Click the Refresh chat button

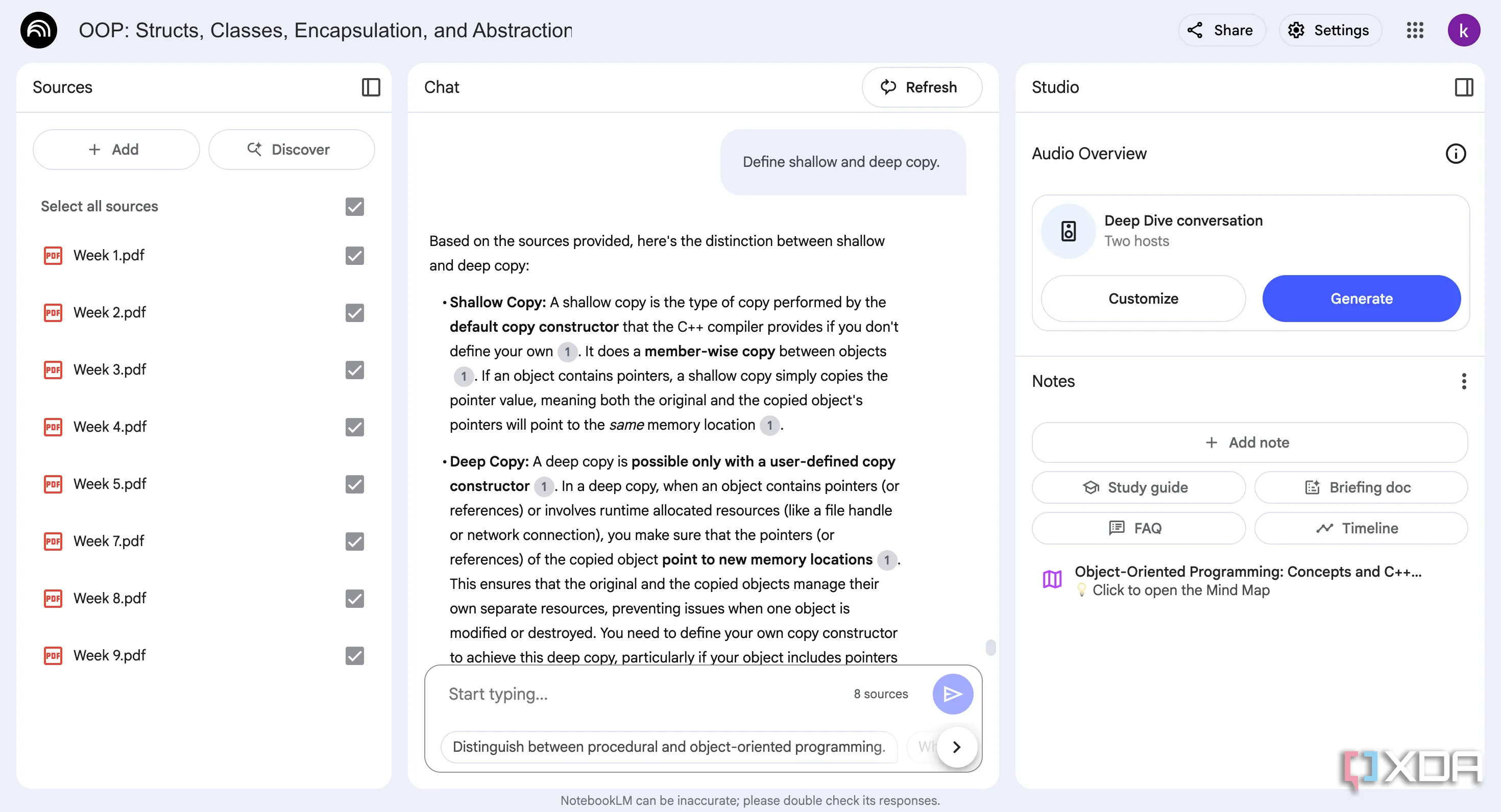point(921,87)
